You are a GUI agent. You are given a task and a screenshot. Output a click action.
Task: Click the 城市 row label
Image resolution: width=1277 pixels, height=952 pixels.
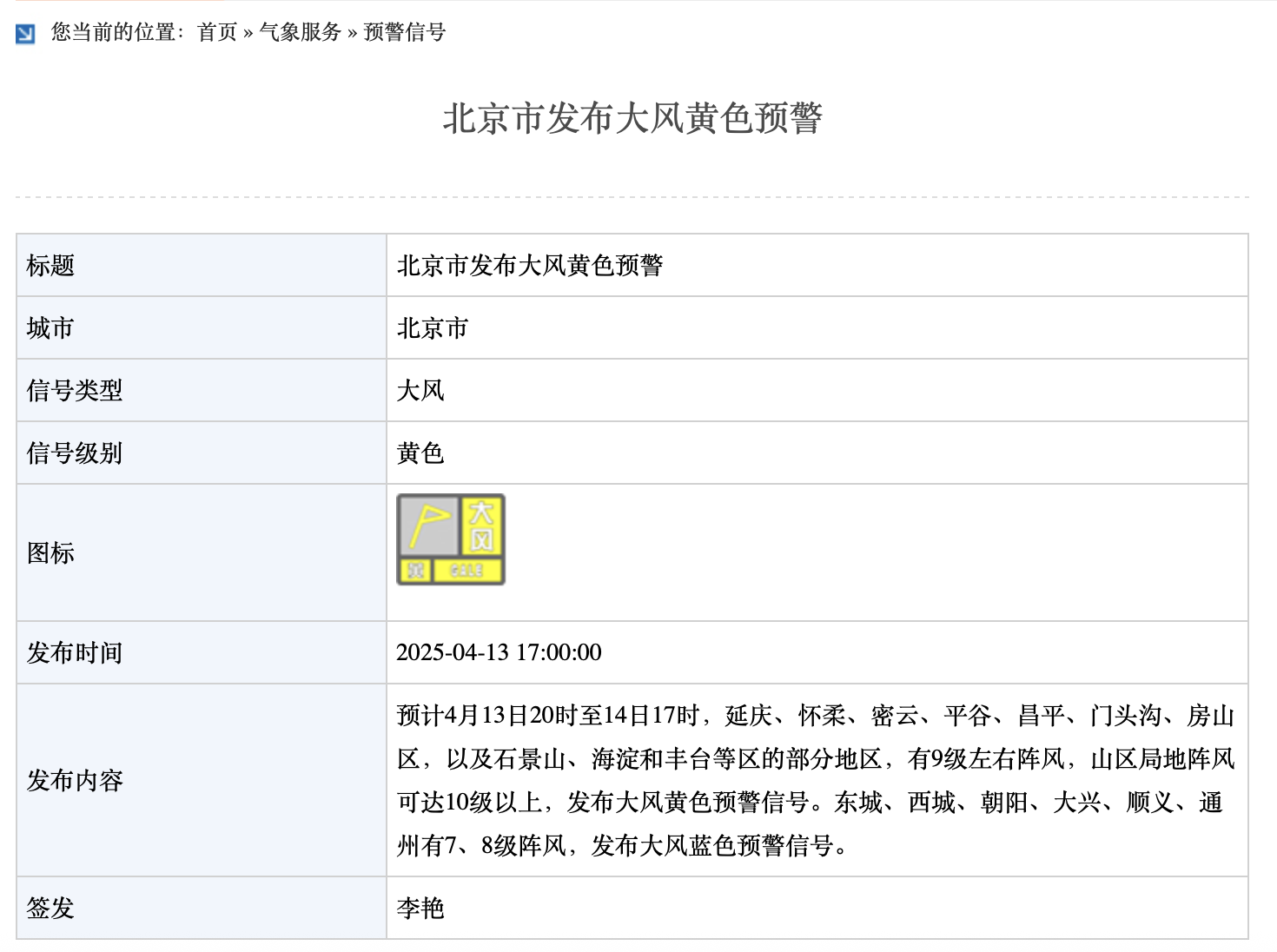point(50,328)
